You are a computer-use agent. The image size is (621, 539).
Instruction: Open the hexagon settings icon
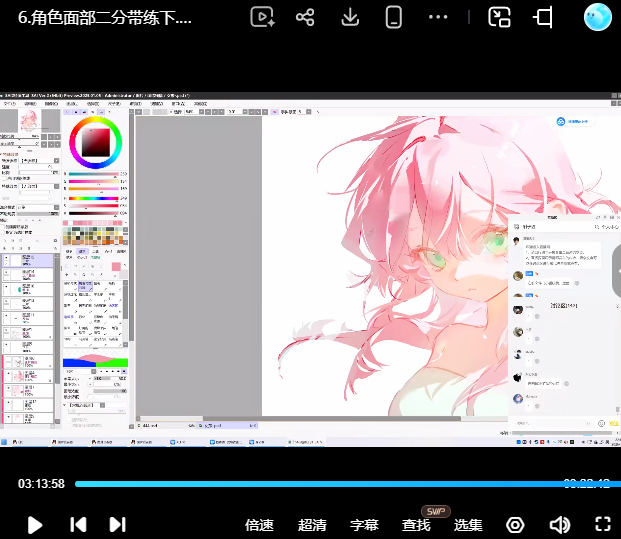515,525
